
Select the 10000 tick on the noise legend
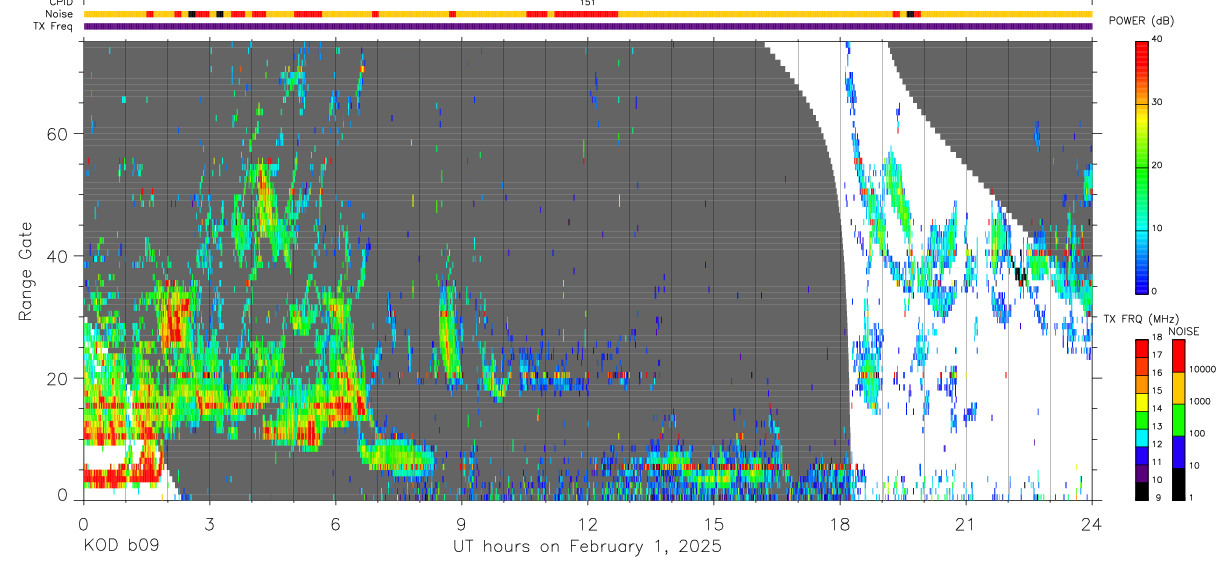point(1203,369)
